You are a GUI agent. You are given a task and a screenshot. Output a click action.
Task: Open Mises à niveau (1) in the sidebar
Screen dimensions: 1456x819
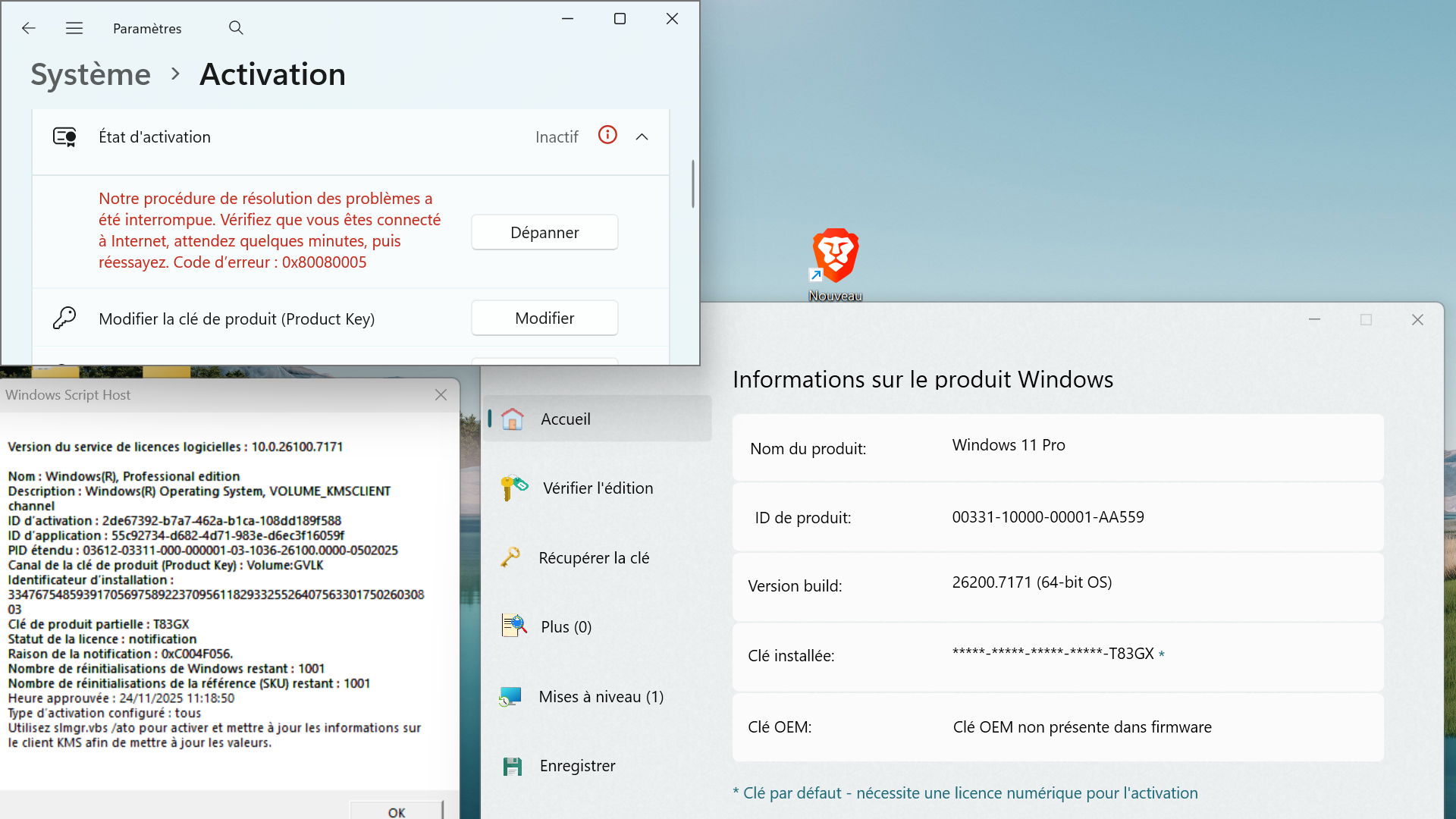[x=601, y=696]
